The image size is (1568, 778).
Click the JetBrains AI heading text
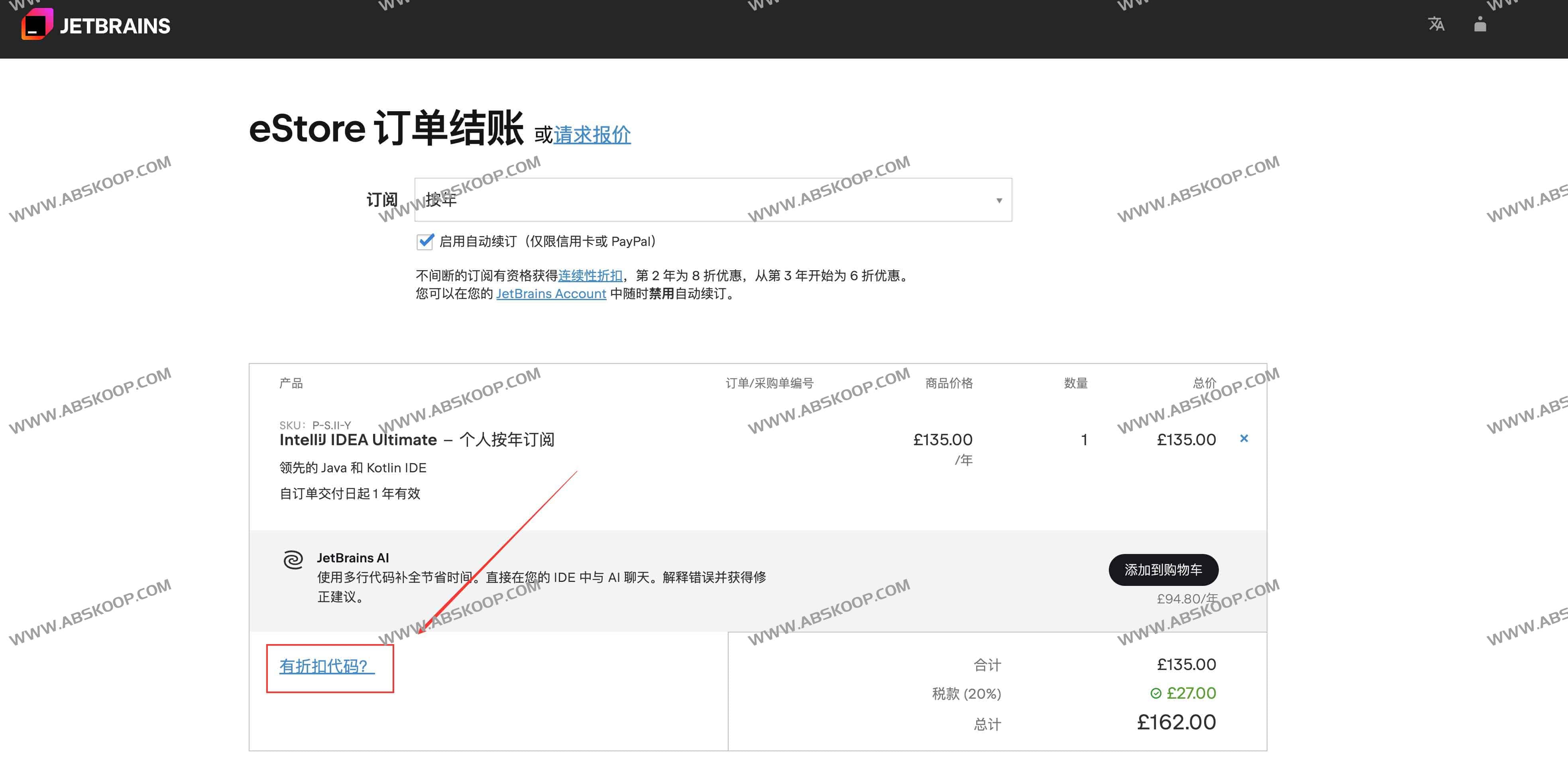353,558
